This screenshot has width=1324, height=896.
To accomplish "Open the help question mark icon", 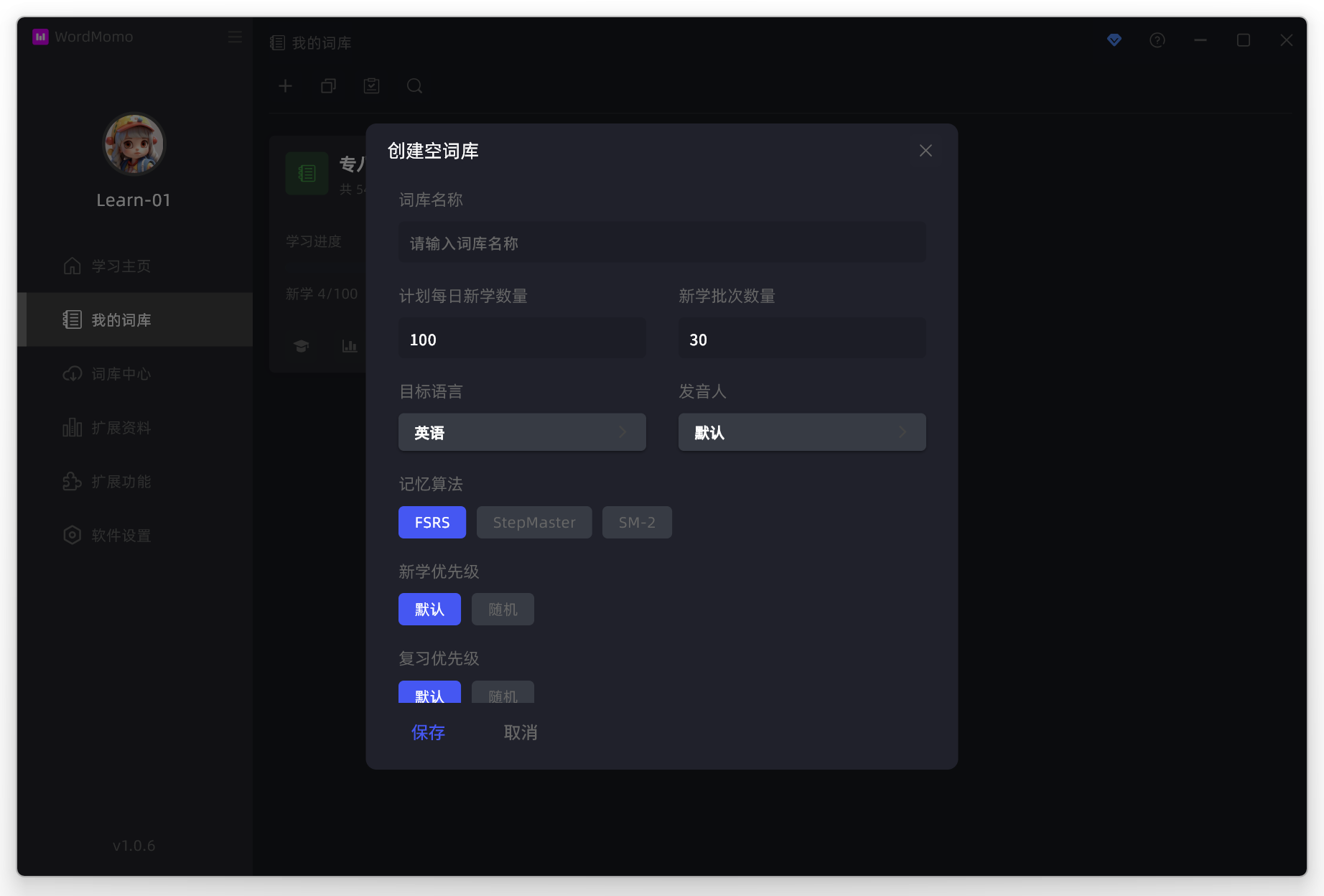I will pyautogui.click(x=1157, y=40).
